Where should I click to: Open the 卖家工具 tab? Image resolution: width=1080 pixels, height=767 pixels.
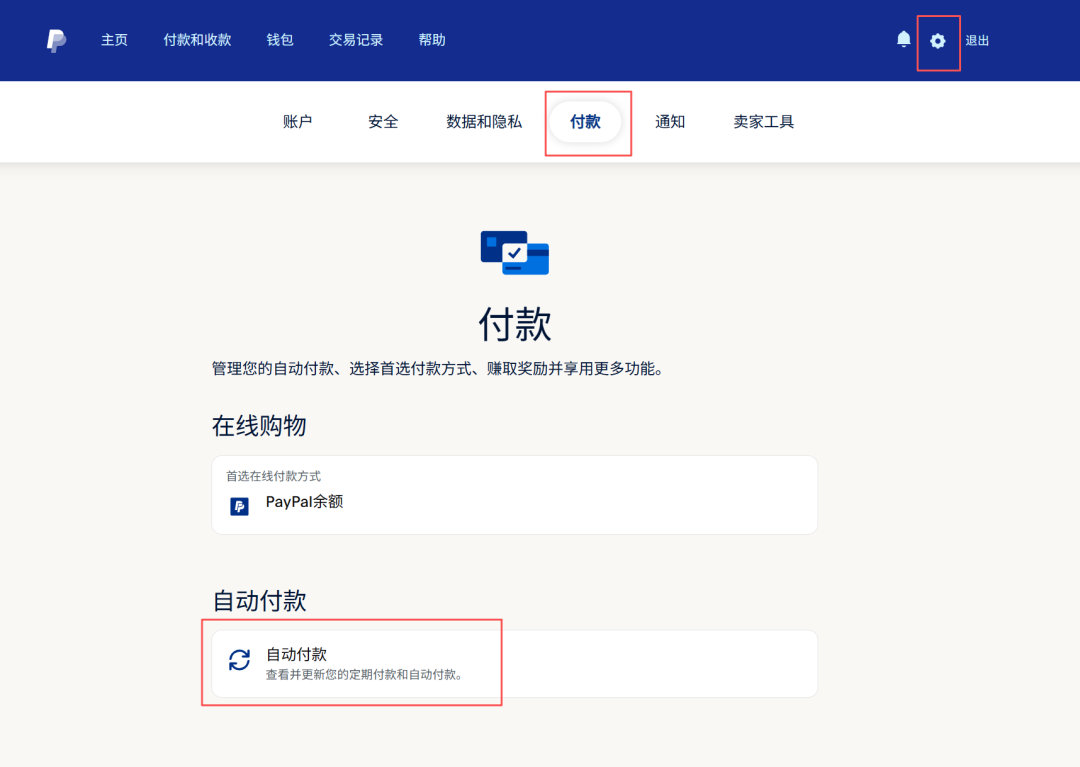pos(763,121)
